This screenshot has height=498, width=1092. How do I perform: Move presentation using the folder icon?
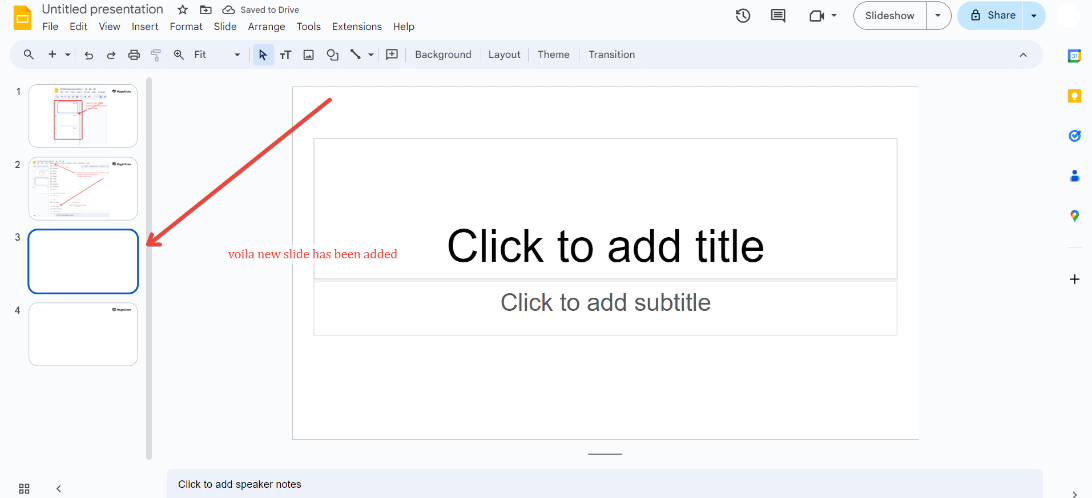(x=205, y=10)
